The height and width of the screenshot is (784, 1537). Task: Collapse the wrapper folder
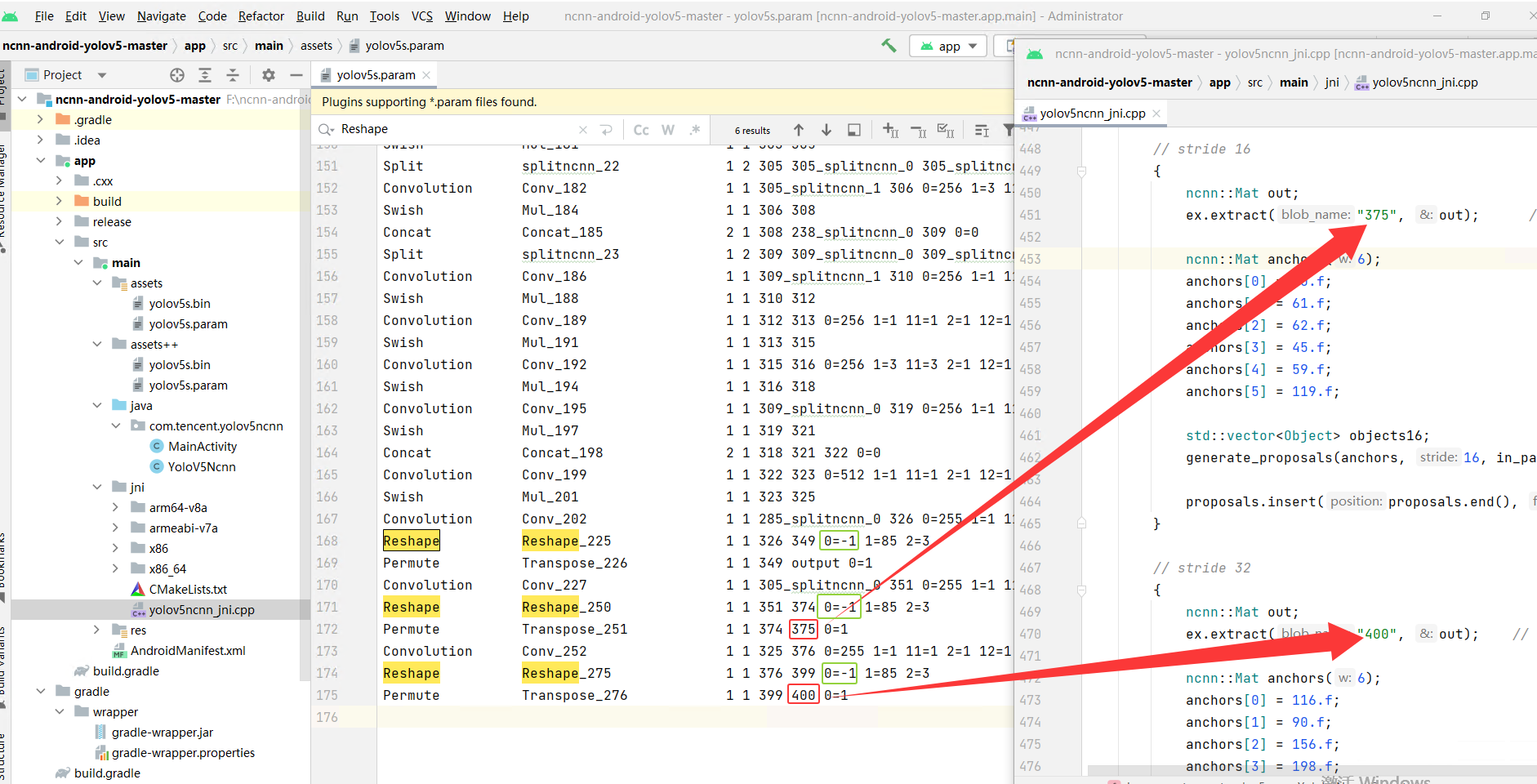pos(60,712)
